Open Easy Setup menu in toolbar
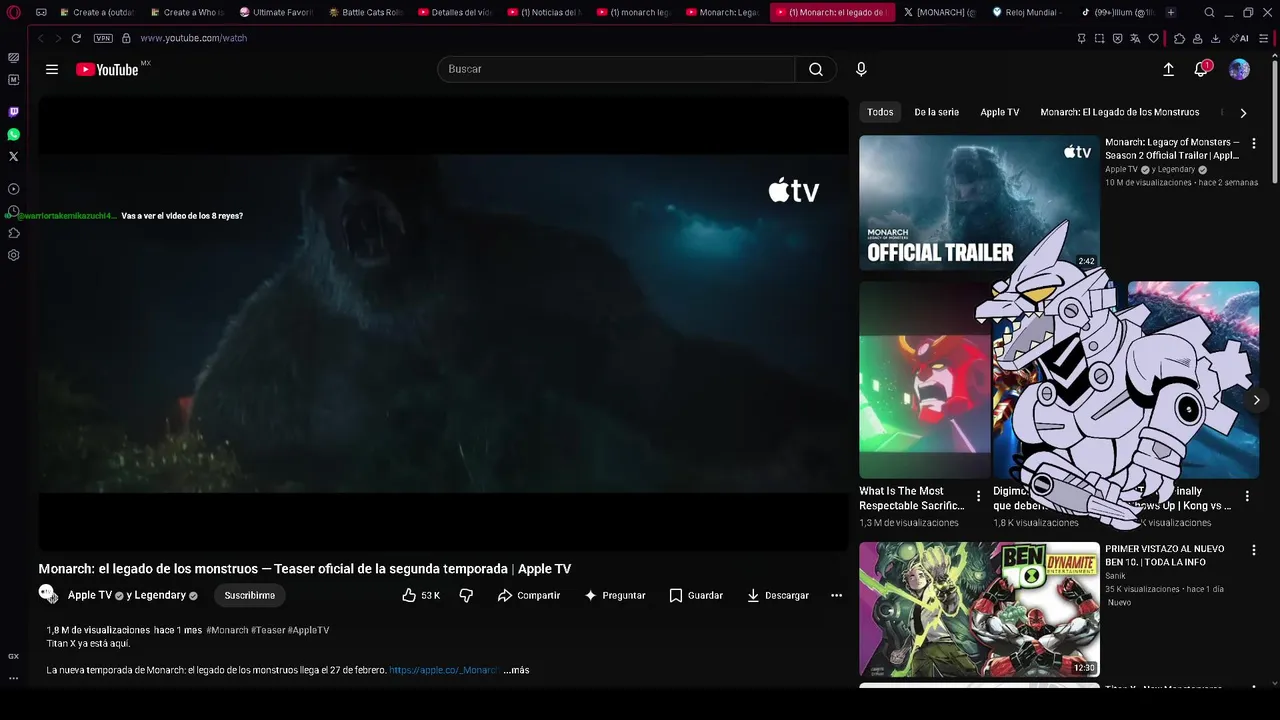Screen dimensions: 1280x720 coord(1264,38)
